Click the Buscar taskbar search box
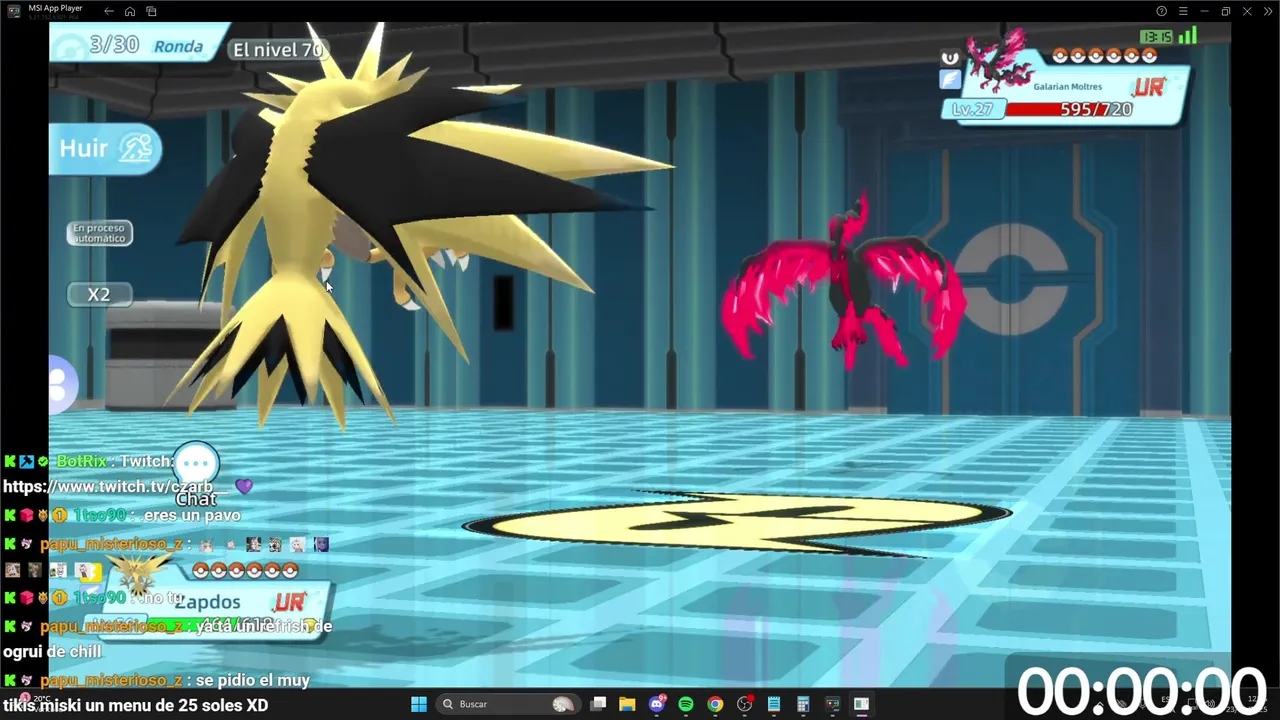This screenshot has width=1280, height=720. 509,704
